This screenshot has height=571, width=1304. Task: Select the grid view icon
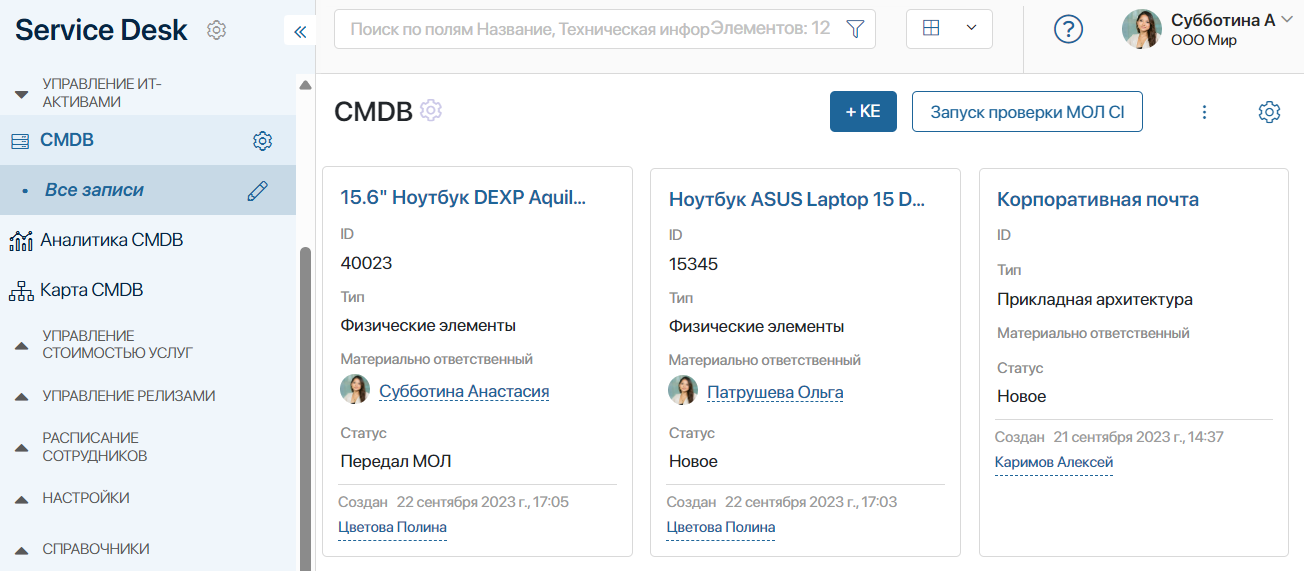click(x=931, y=29)
